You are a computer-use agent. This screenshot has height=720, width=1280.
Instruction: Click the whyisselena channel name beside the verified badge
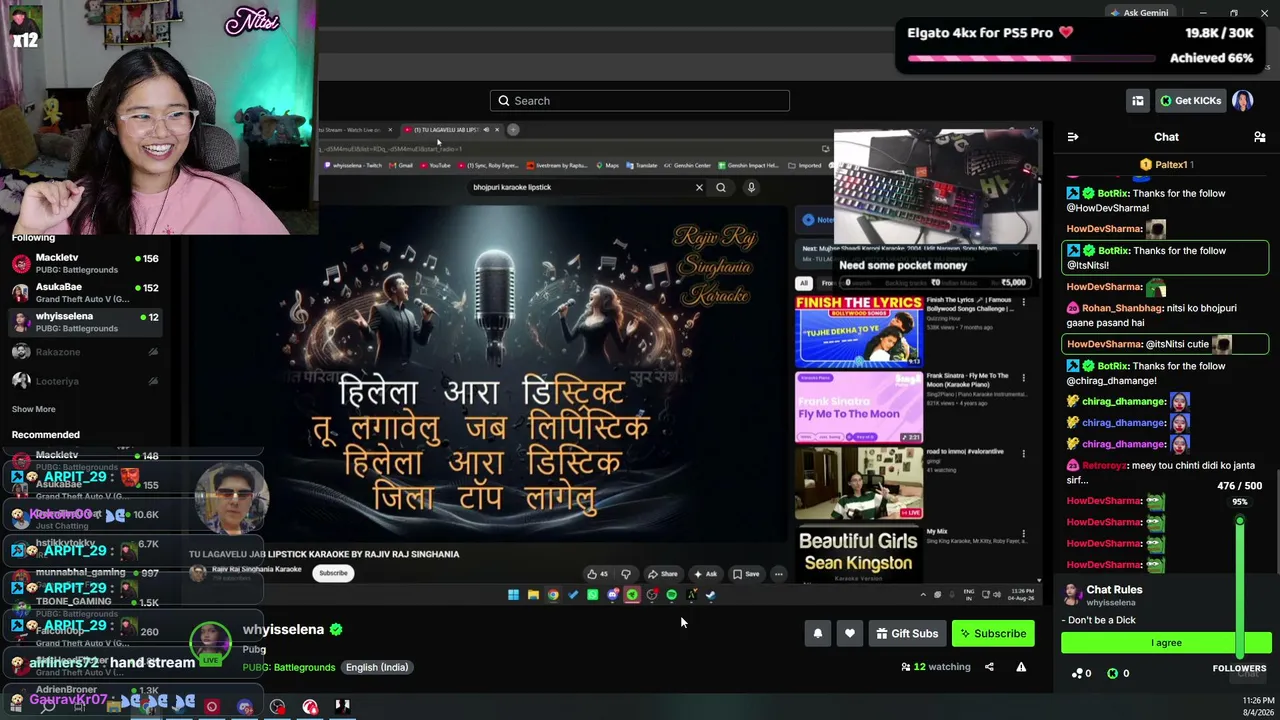pos(283,630)
